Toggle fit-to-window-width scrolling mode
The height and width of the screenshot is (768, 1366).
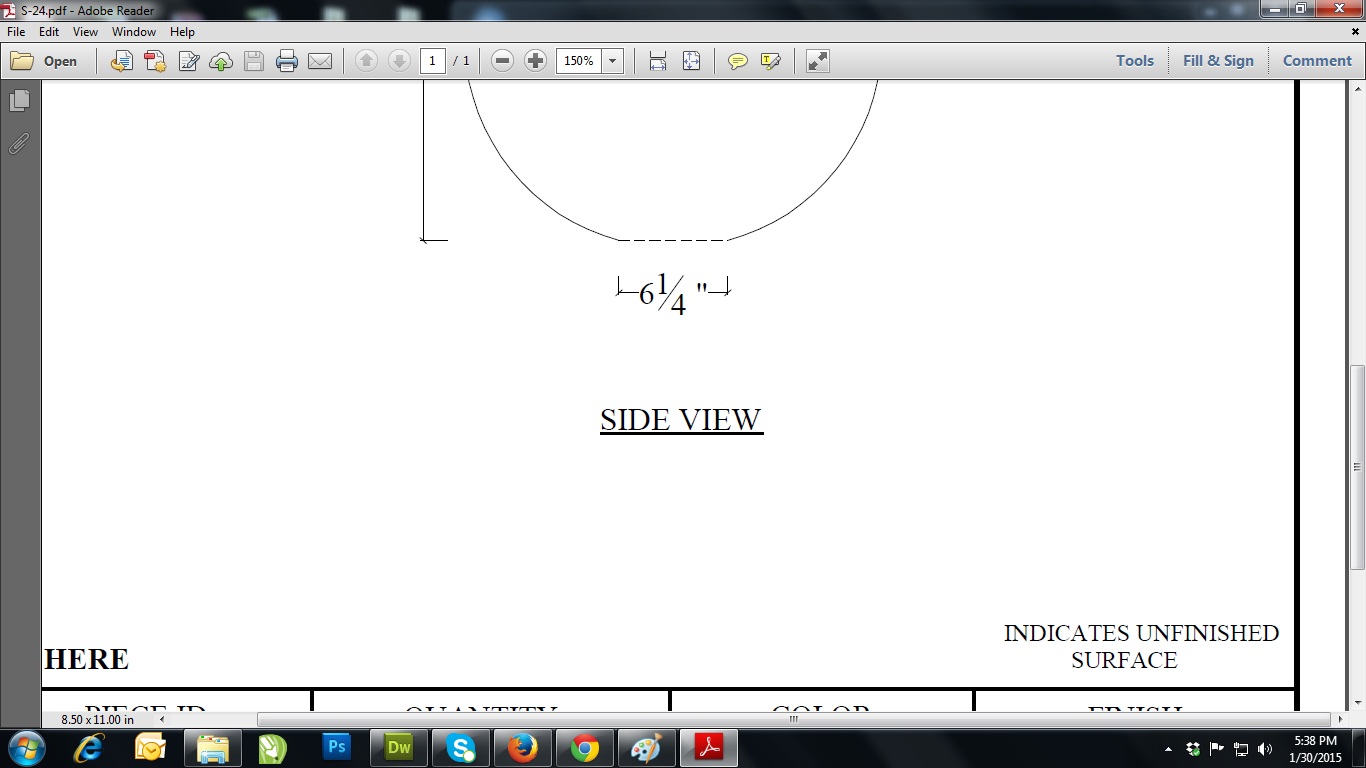click(658, 61)
